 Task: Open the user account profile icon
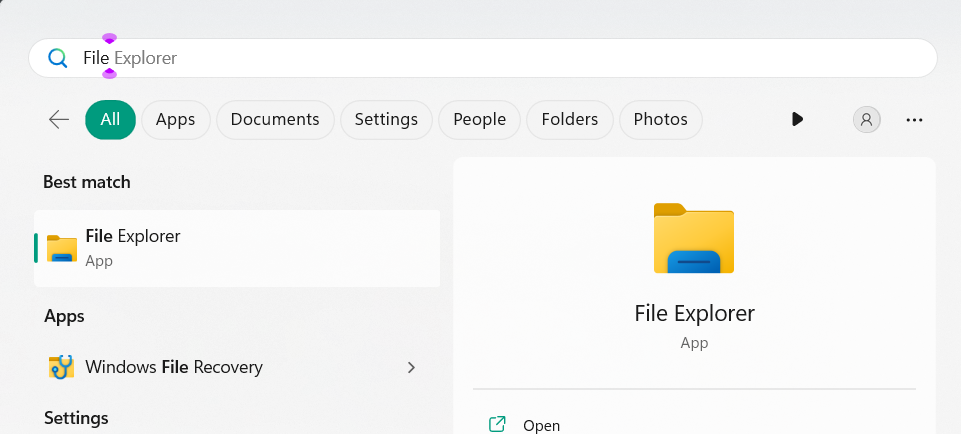[866, 120]
